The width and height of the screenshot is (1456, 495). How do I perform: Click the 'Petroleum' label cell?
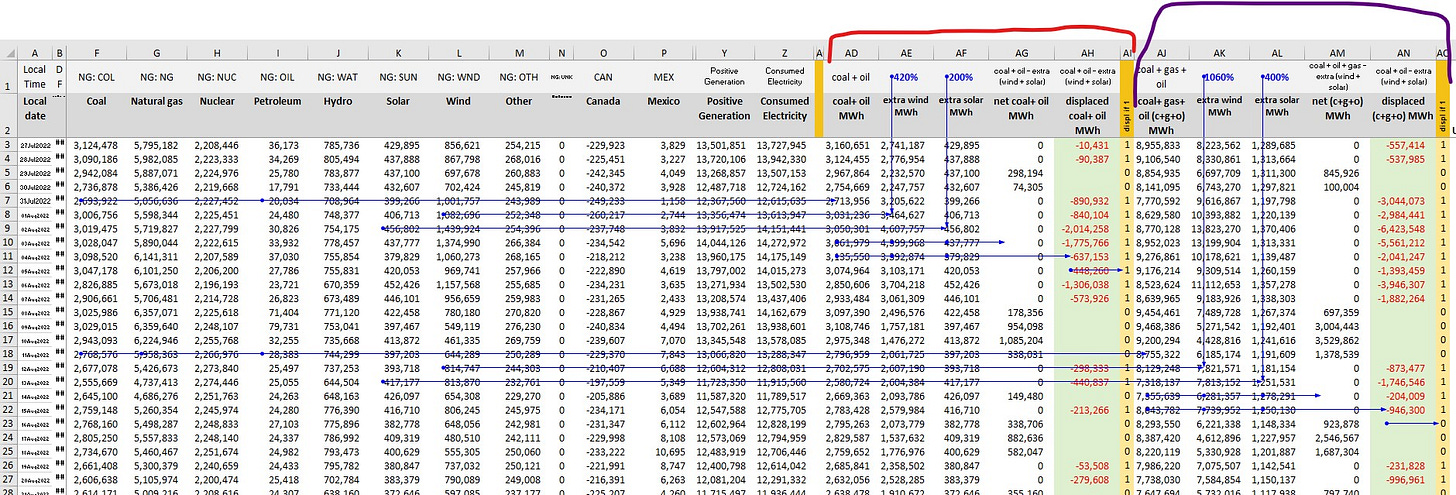pos(278,102)
